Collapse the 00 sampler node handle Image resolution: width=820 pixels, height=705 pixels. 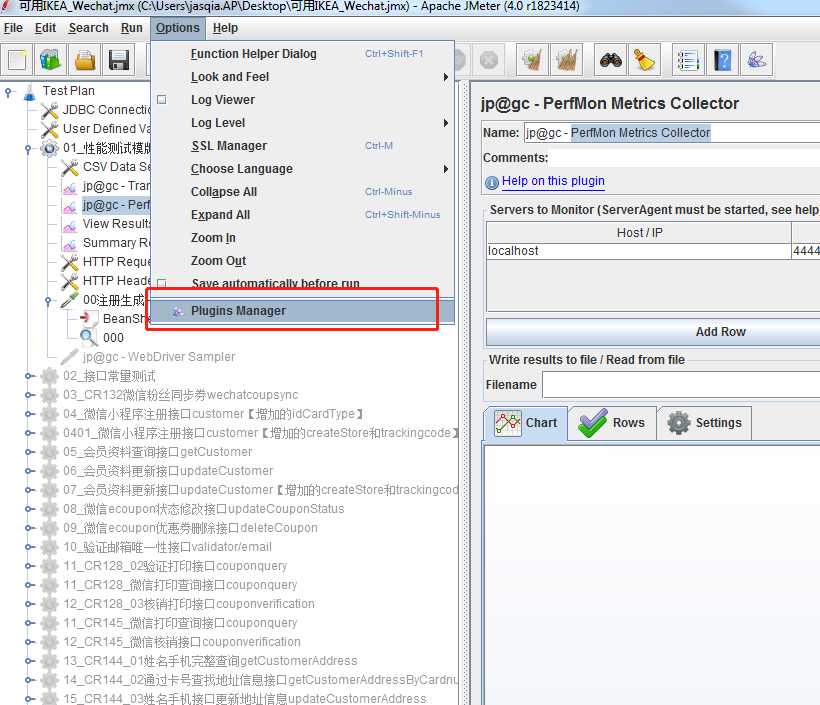(x=49, y=301)
